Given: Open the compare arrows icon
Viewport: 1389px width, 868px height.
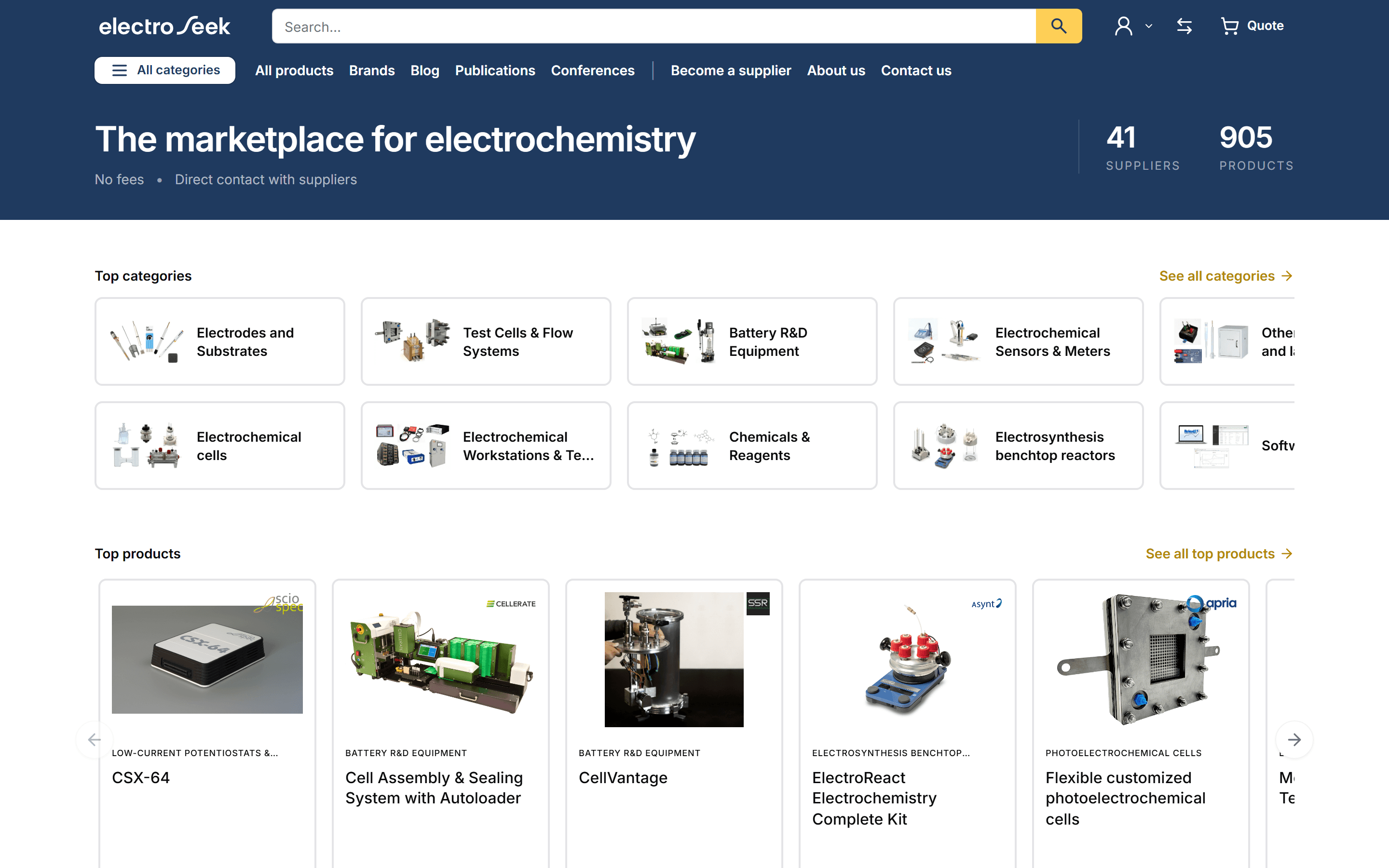Looking at the screenshot, I should point(1184,26).
